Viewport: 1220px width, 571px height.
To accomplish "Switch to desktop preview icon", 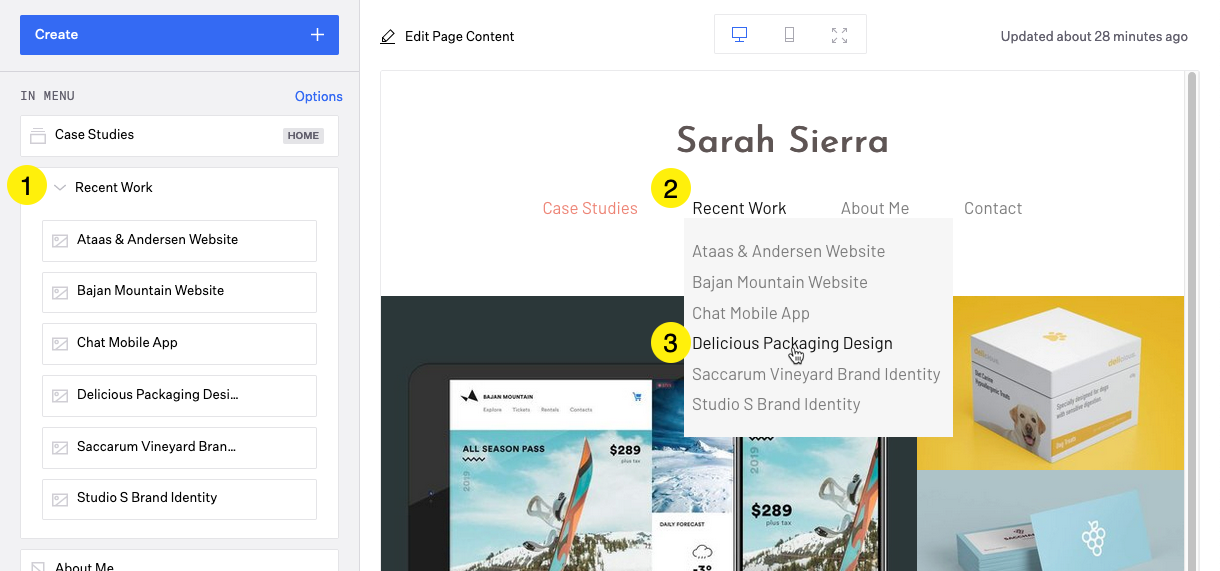I will point(740,35).
